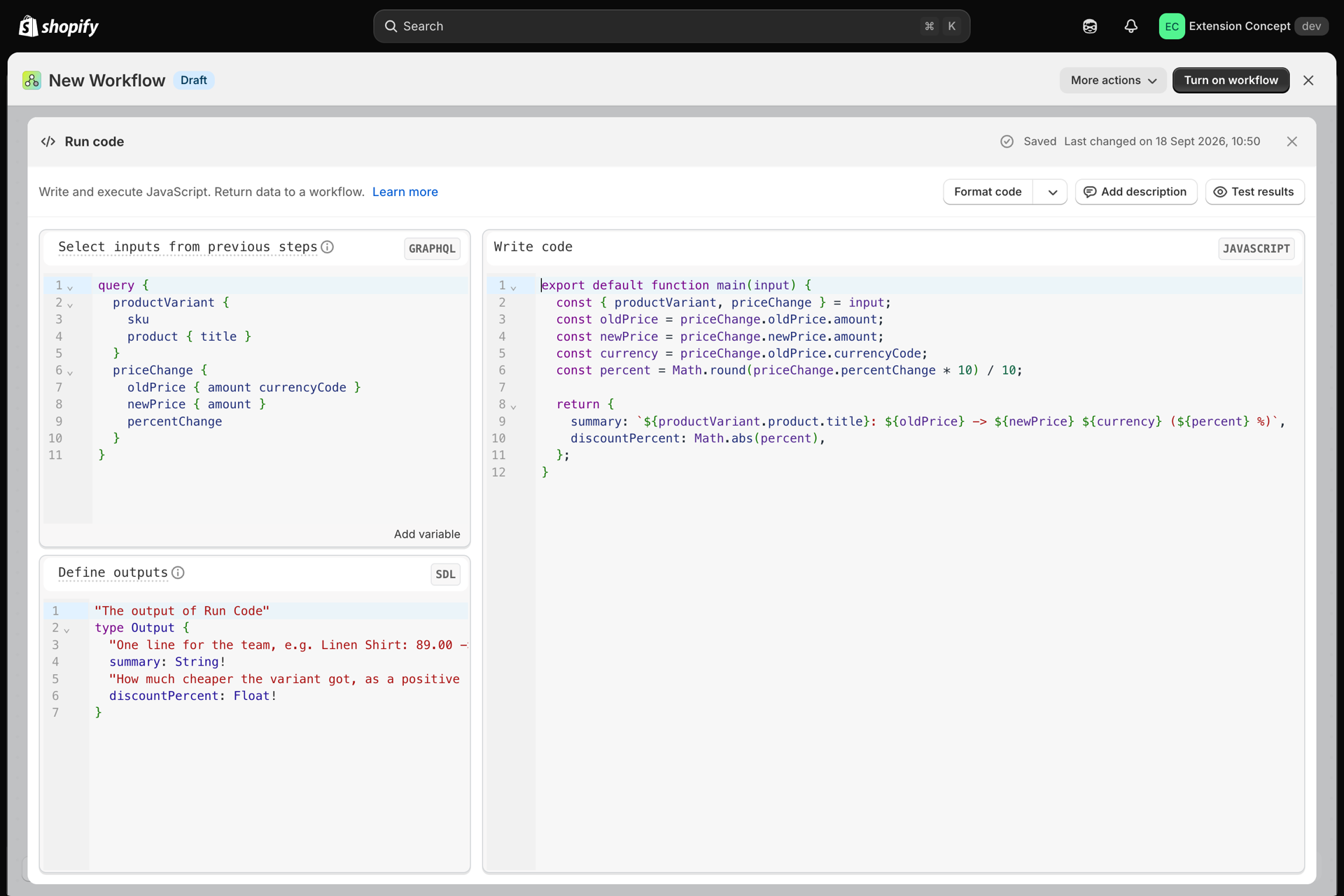1344x896 pixels.
Task: Click Add variable
Action: click(x=427, y=534)
